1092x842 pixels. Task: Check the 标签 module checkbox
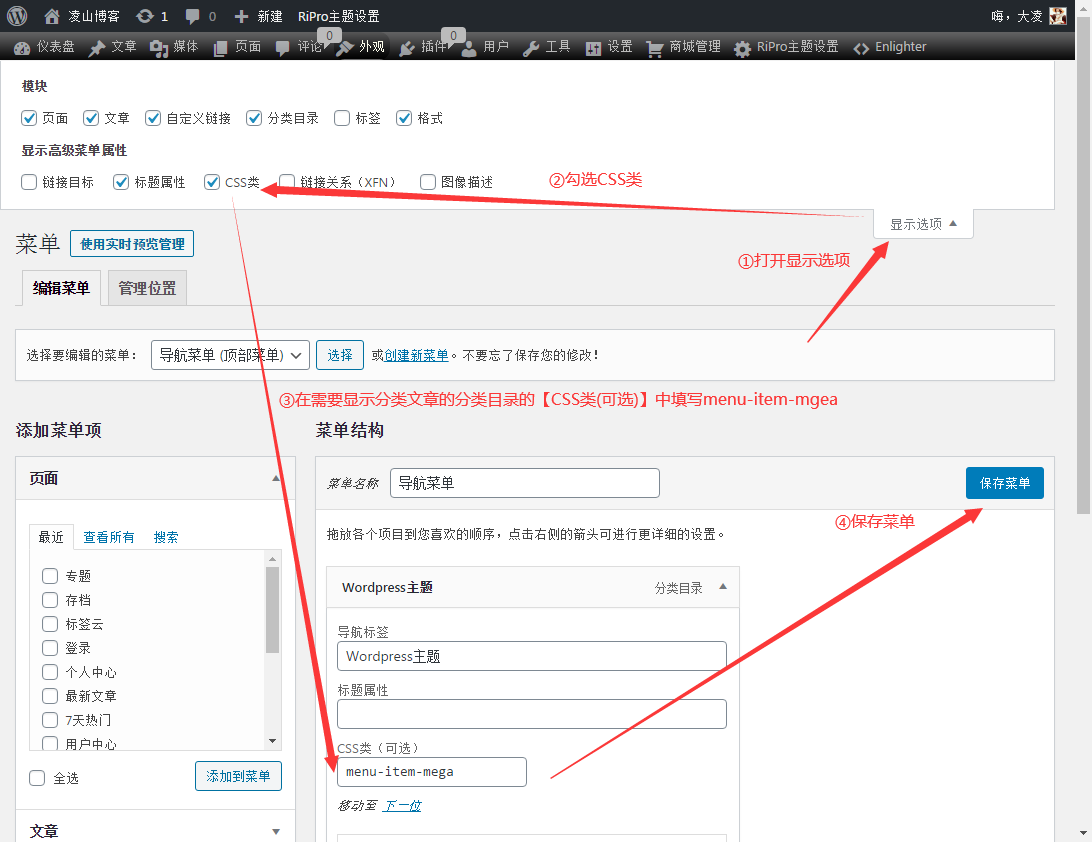343,118
